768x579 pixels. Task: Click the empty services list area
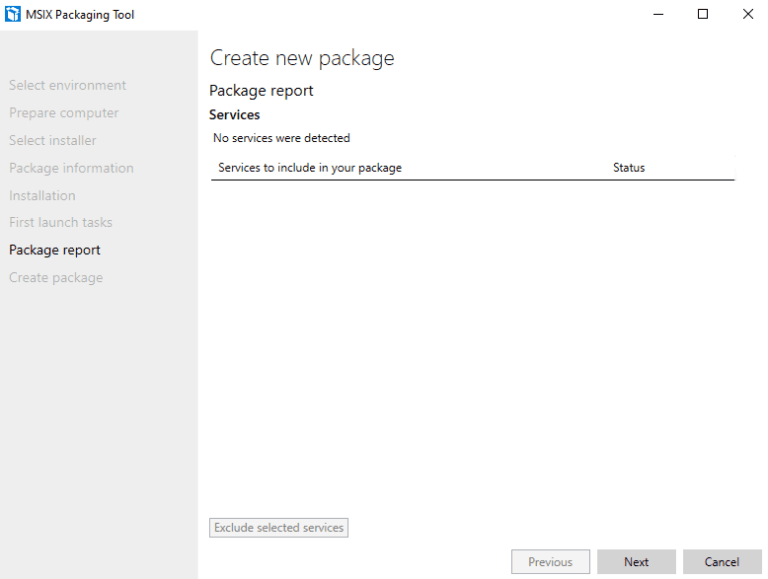pyautogui.click(x=470, y=340)
